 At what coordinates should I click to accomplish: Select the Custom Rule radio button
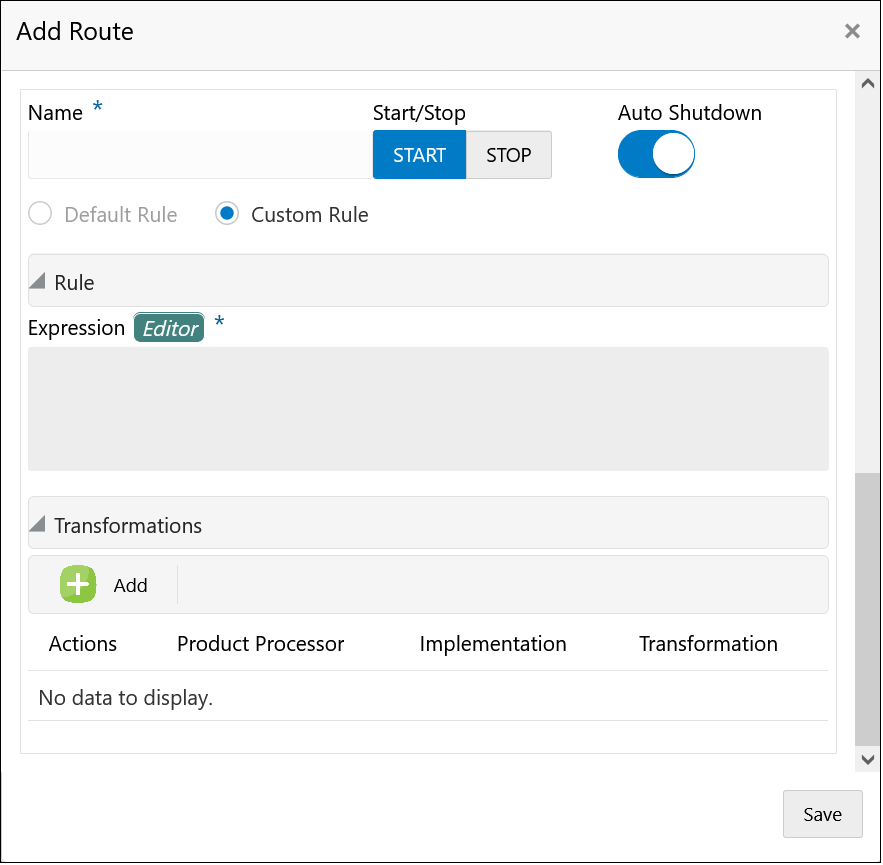[x=228, y=215]
